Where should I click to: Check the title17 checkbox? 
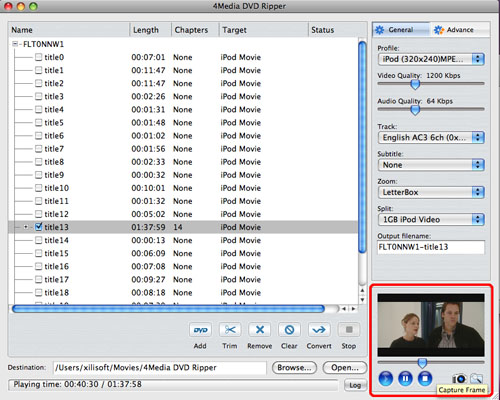click(39, 280)
